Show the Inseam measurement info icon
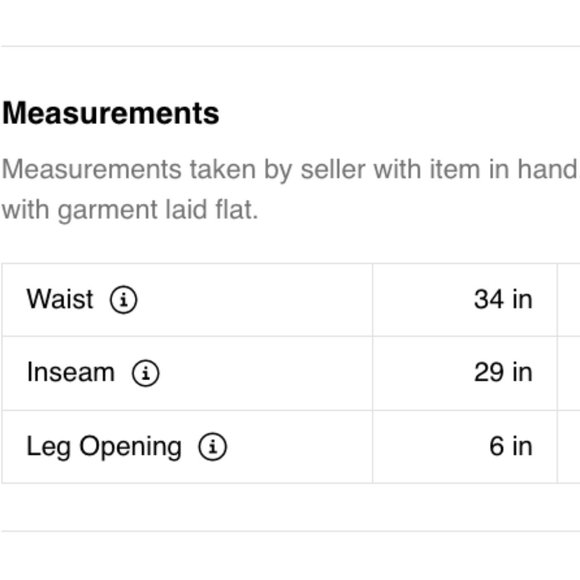 click(x=146, y=373)
